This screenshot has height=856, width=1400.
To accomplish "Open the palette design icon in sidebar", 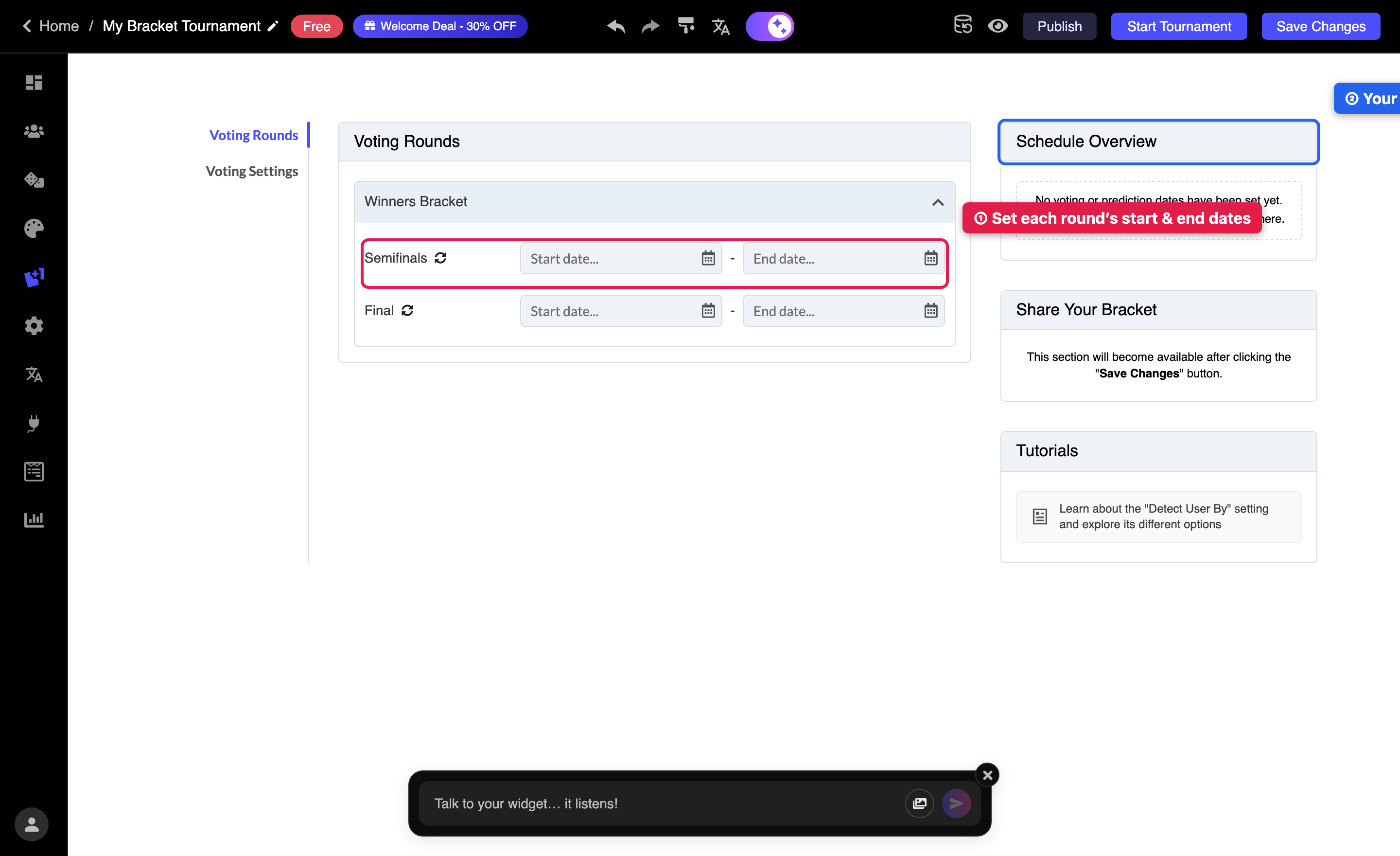I will coord(34,229).
